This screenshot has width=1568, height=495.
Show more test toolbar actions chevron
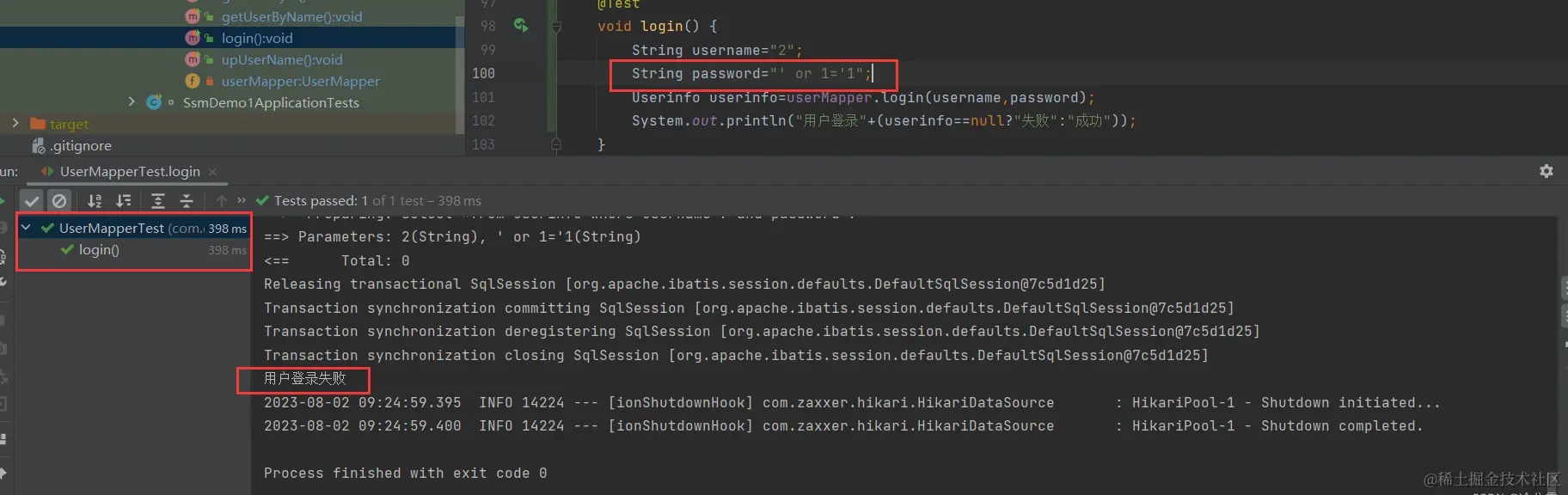point(242,200)
